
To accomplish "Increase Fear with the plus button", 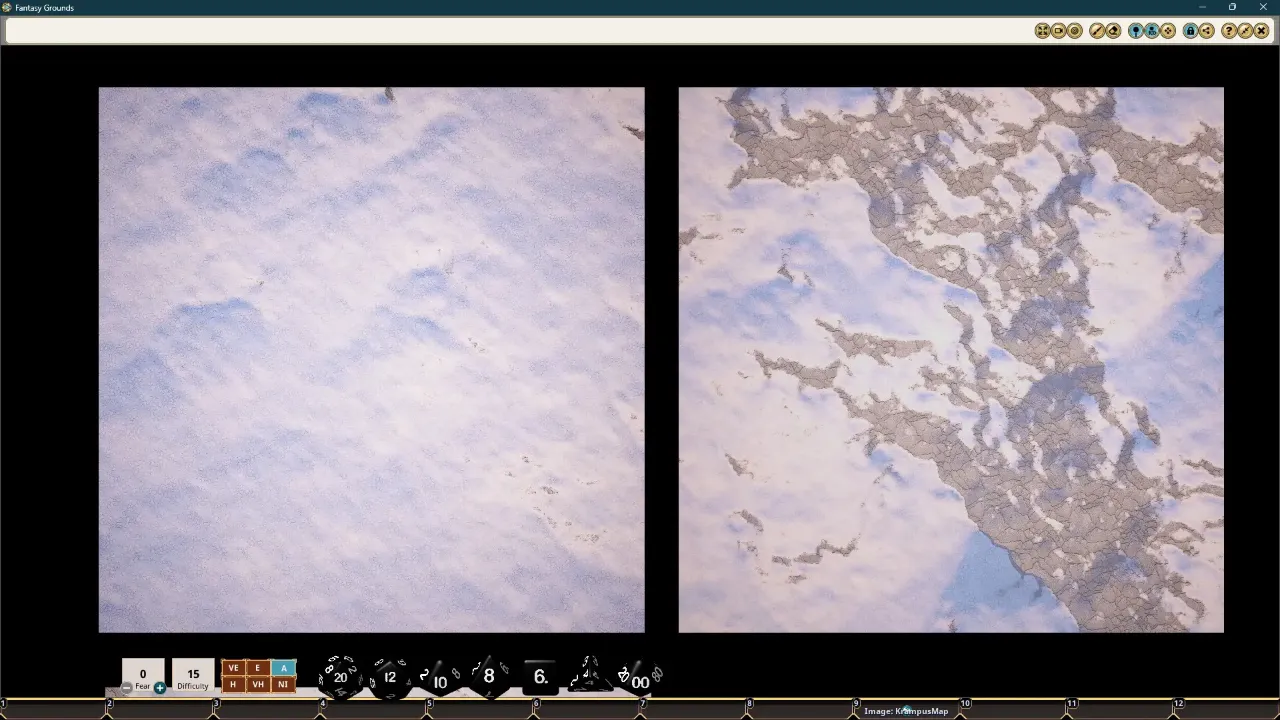I will click(x=160, y=687).
